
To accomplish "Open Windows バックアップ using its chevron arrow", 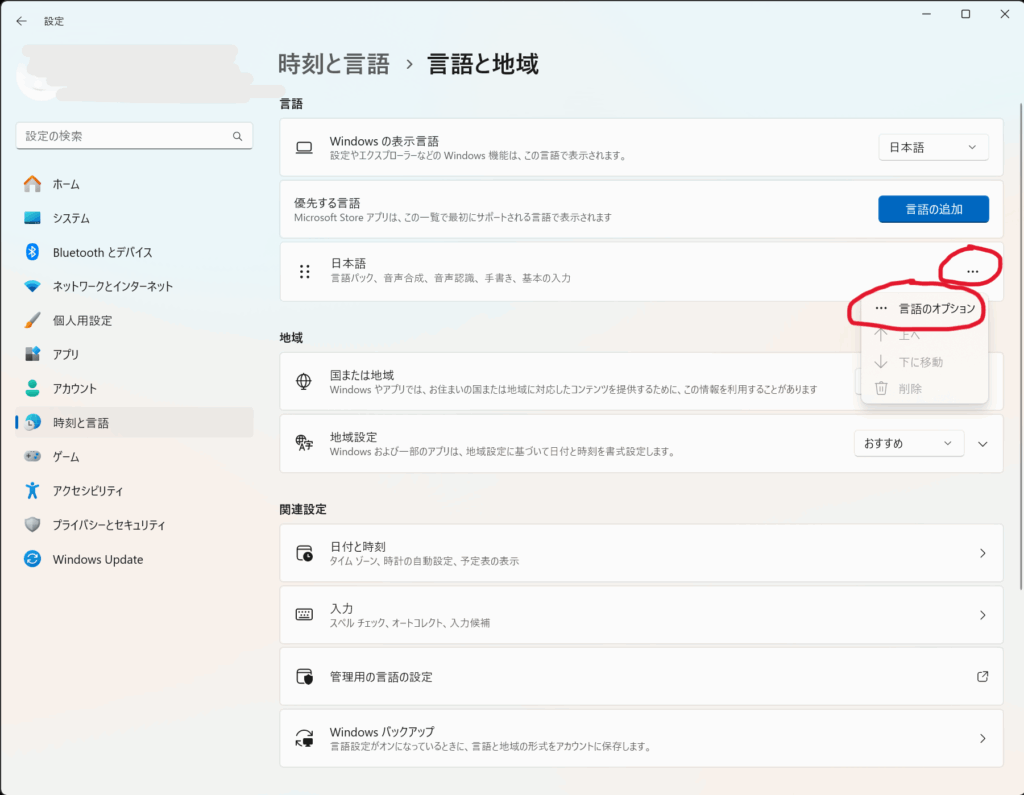I will point(982,738).
